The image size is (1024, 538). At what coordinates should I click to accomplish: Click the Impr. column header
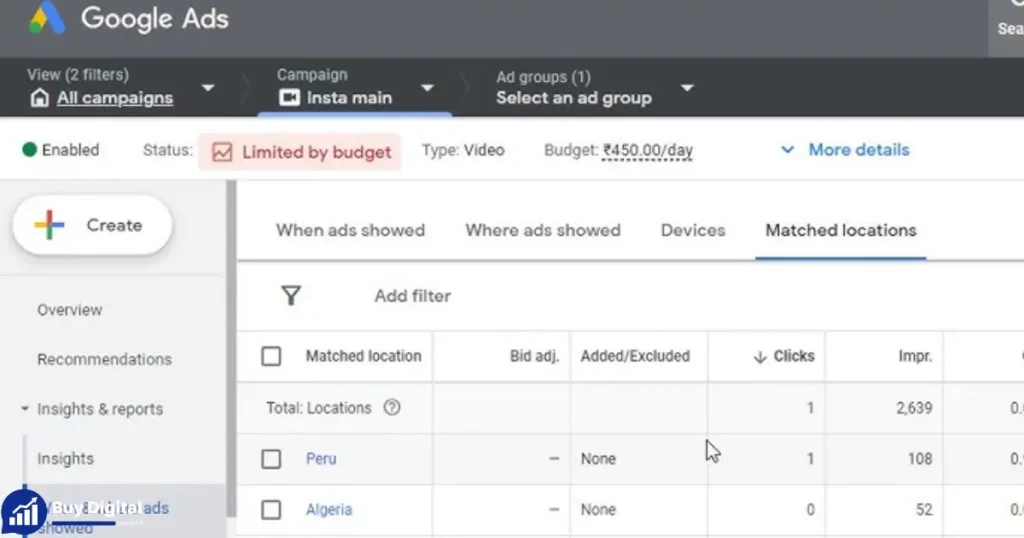[x=914, y=356]
